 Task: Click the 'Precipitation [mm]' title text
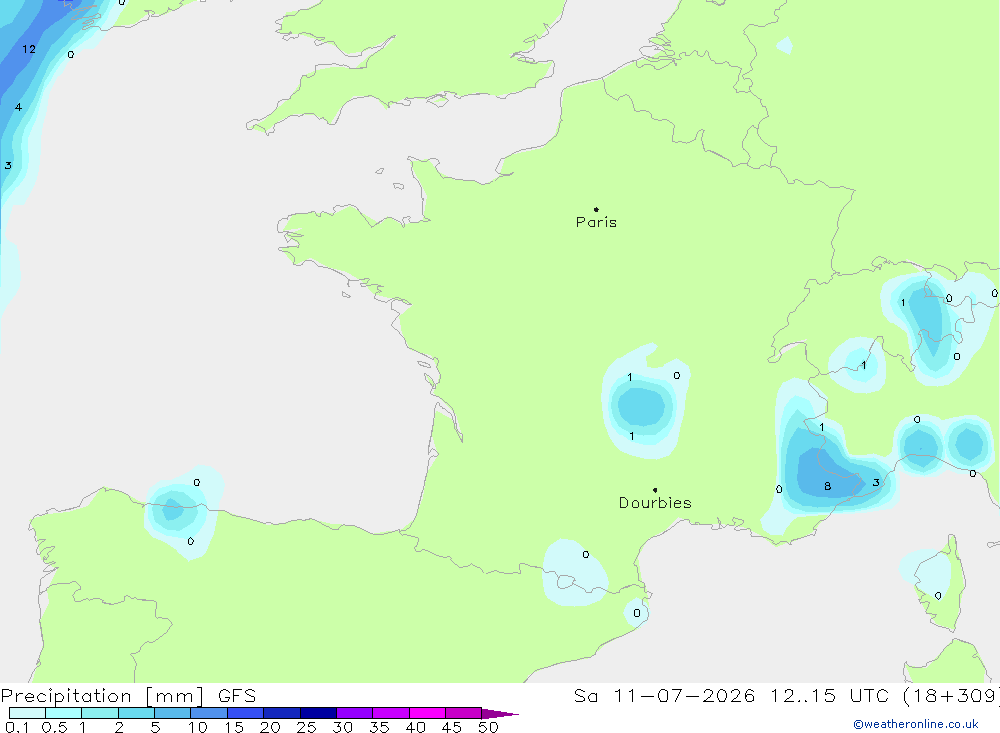coord(102,696)
